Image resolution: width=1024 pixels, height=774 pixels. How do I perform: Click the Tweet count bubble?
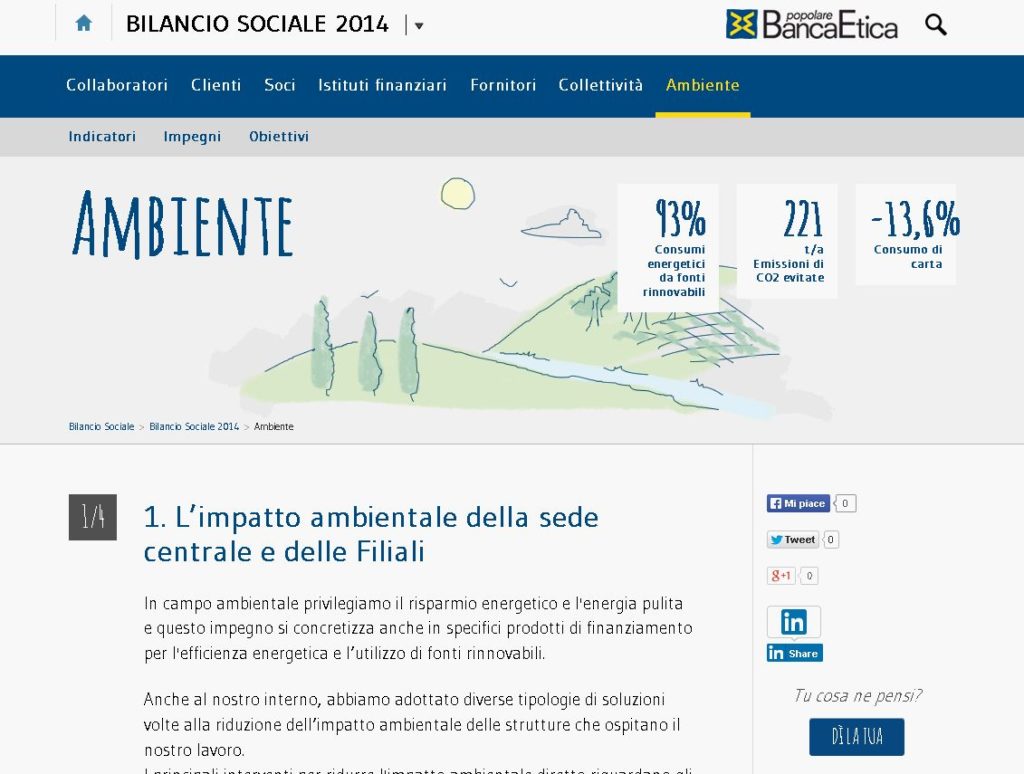coord(830,540)
